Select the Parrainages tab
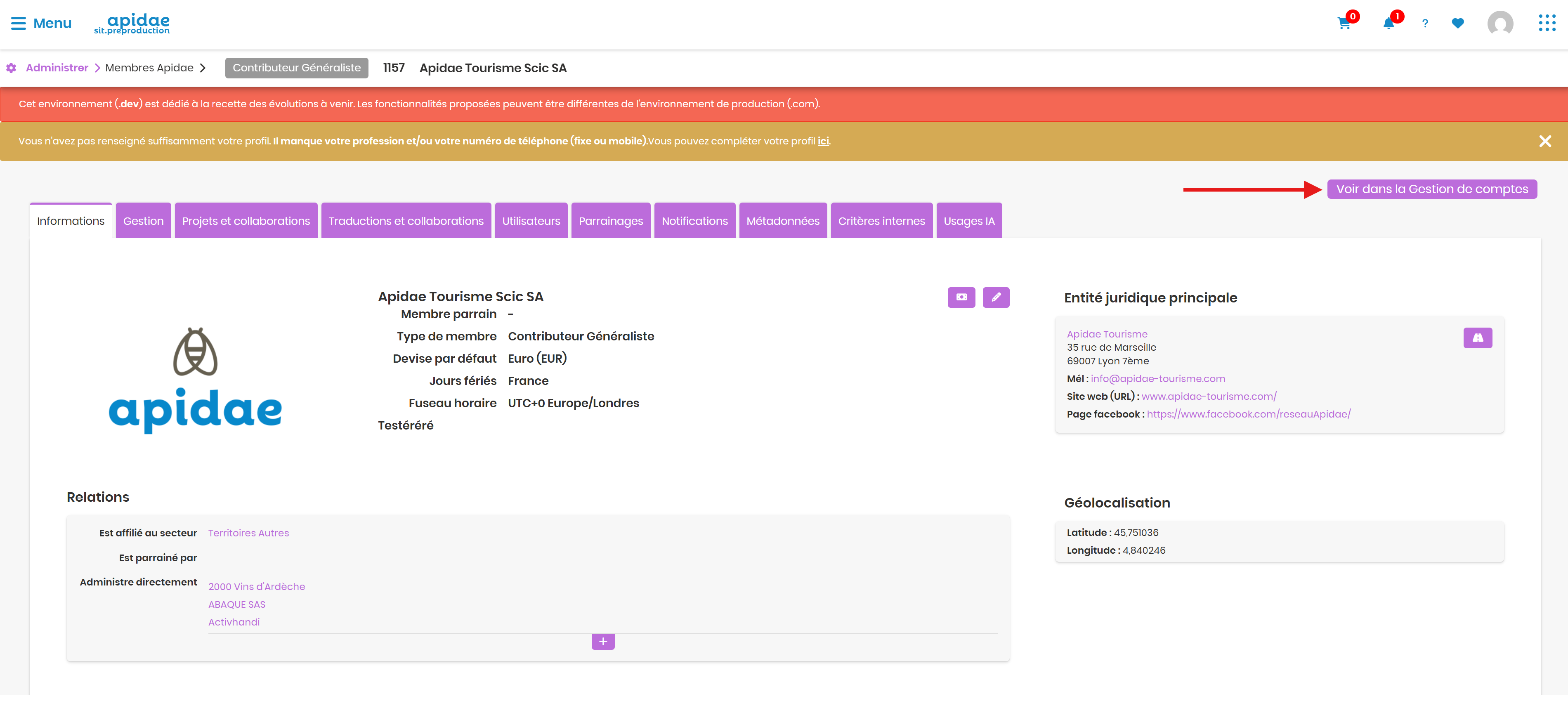1568x727 pixels. point(611,220)
